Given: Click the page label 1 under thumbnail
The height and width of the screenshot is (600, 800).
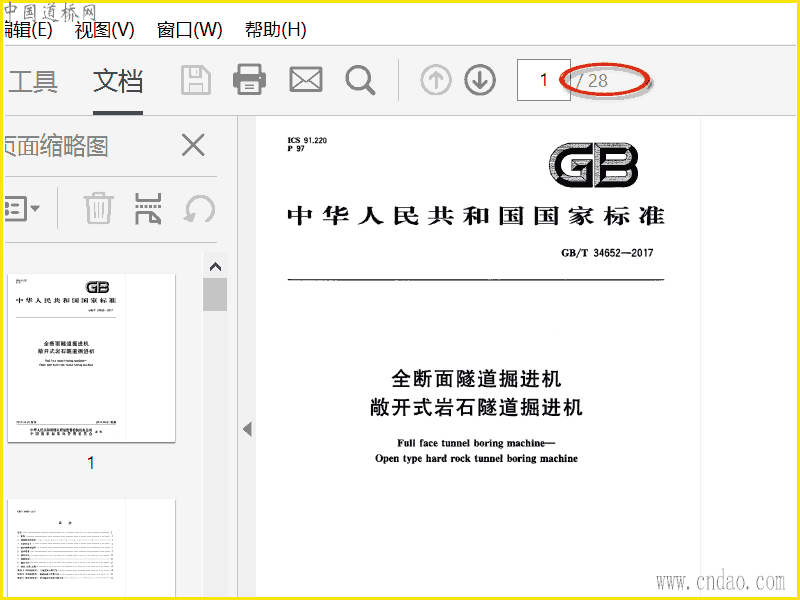Looking at the screenshot, I should pyautogui.click(x=91, y=463).
